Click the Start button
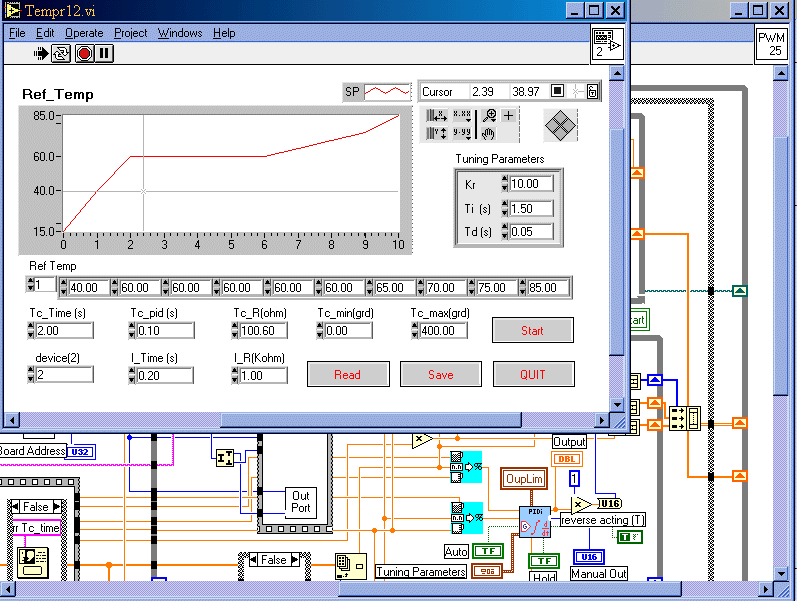 point(533,330)
